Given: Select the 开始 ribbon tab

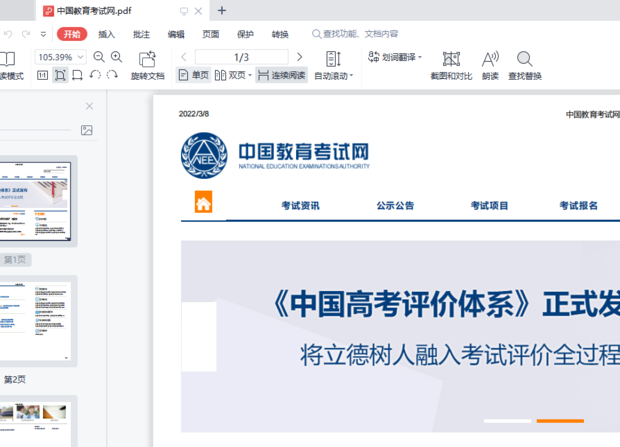Looking at the screenshot, I should click(72, 34).
